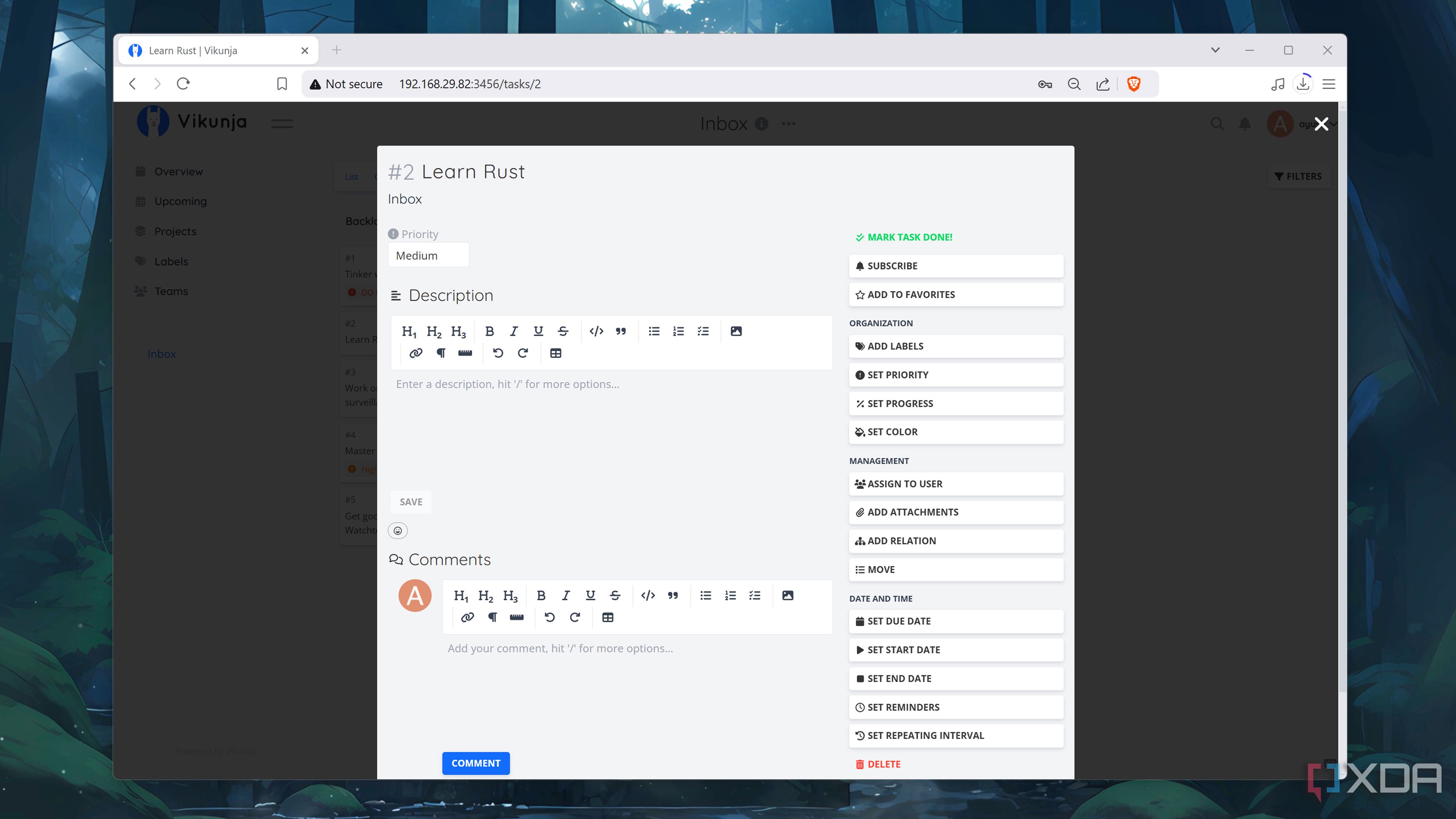1456x819 pixels.
Task: Insert a table in the description editor
Action: coord(555,353)
